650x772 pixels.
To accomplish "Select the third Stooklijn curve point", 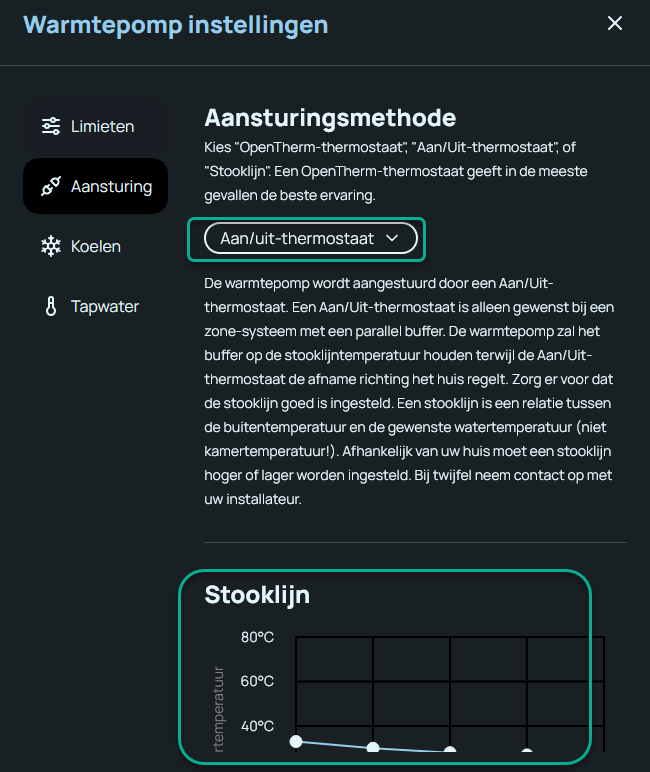I will (450, 752).
